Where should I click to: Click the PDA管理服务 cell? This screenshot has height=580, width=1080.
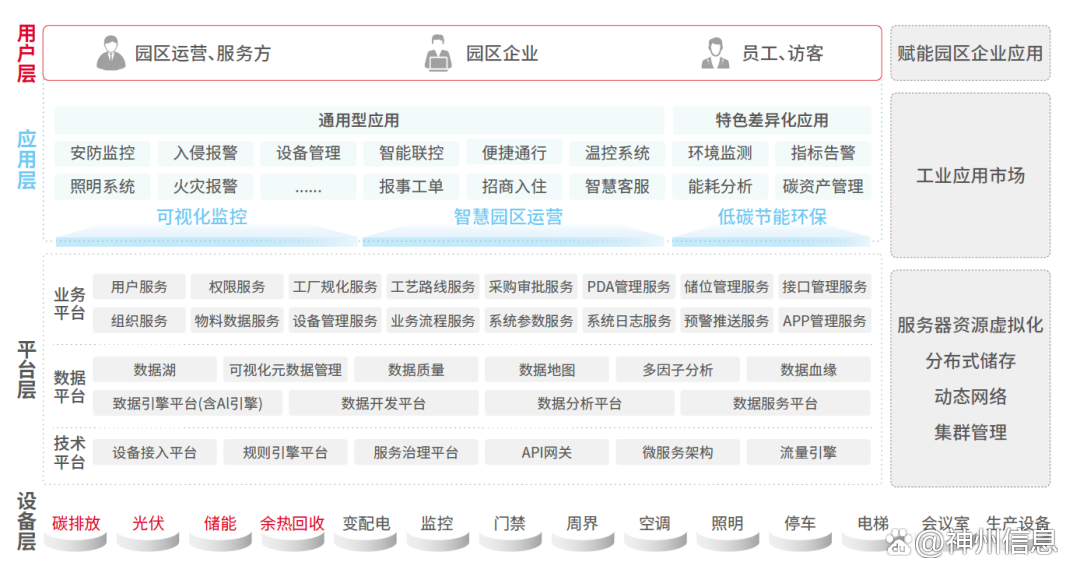(x=628, y=287)
